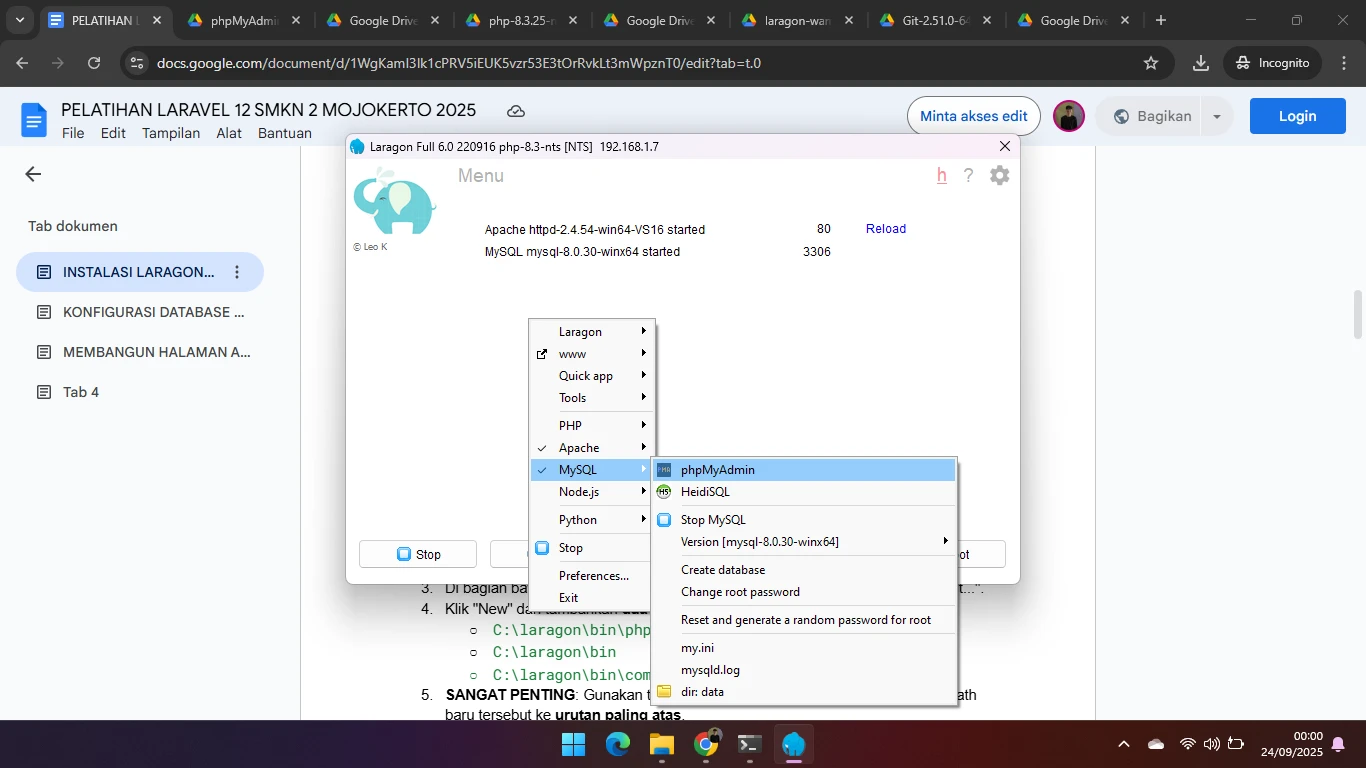The width and height of the screenshot is (1366, 768).
Task: Open the 'dir: data' folder entry
Action: point(702,692)
